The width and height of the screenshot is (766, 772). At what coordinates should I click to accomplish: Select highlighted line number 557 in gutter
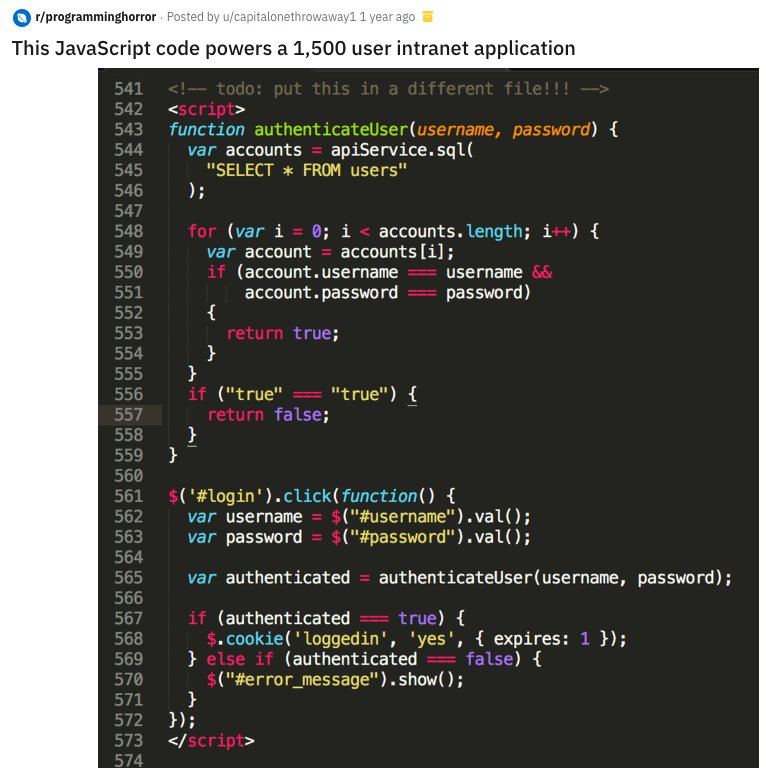click(x=128, y=415)
